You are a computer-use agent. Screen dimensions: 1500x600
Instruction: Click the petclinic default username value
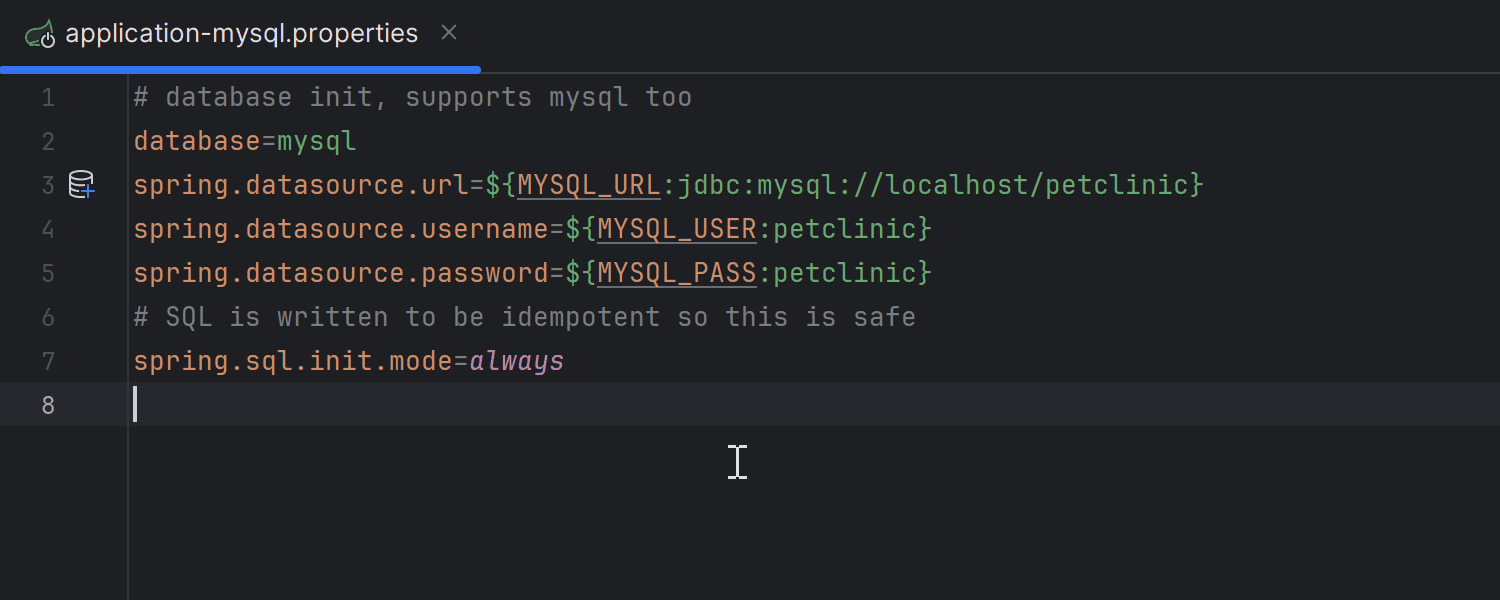point(845,228)
